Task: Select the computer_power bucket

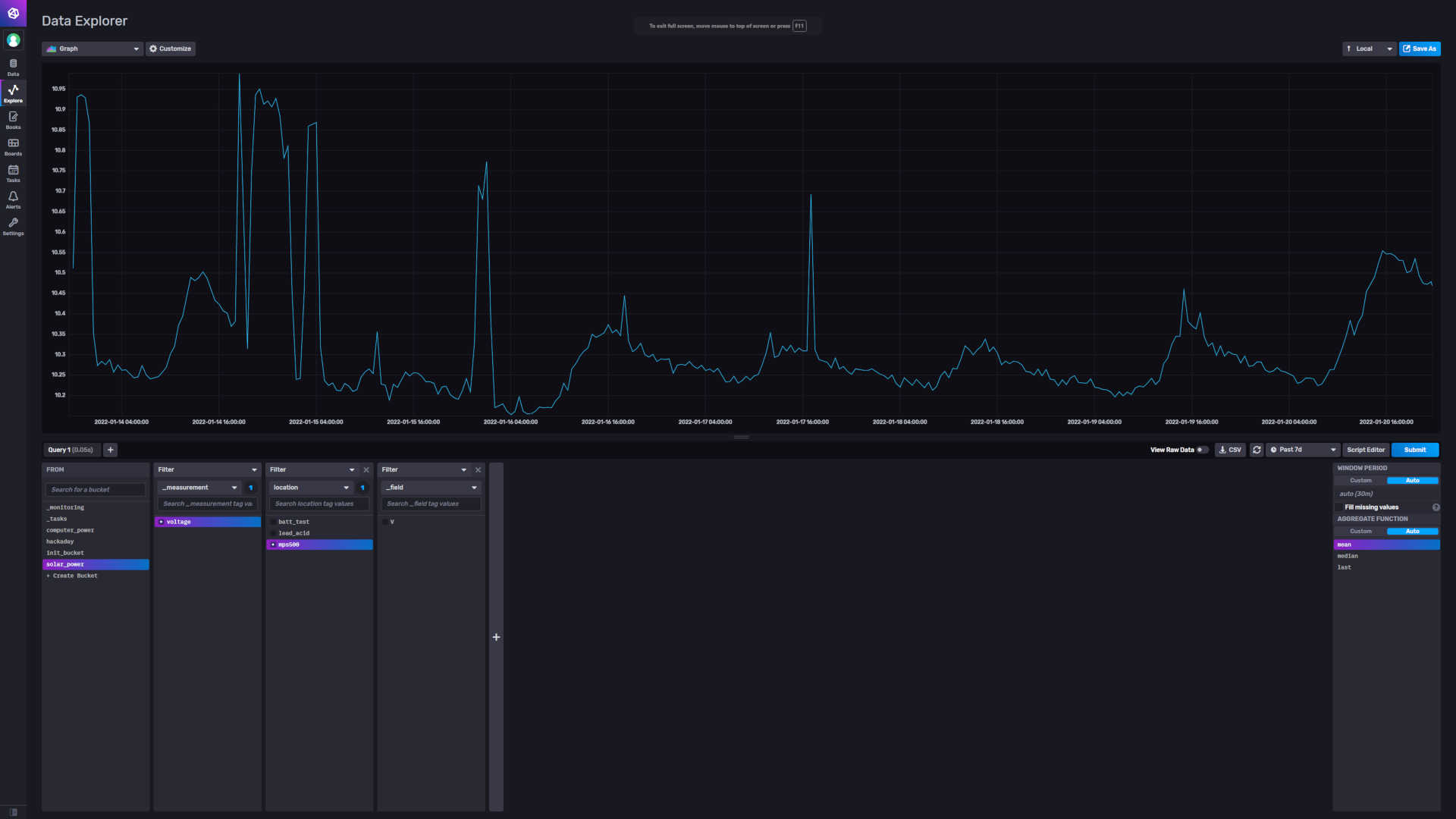Action: [71, 530]
